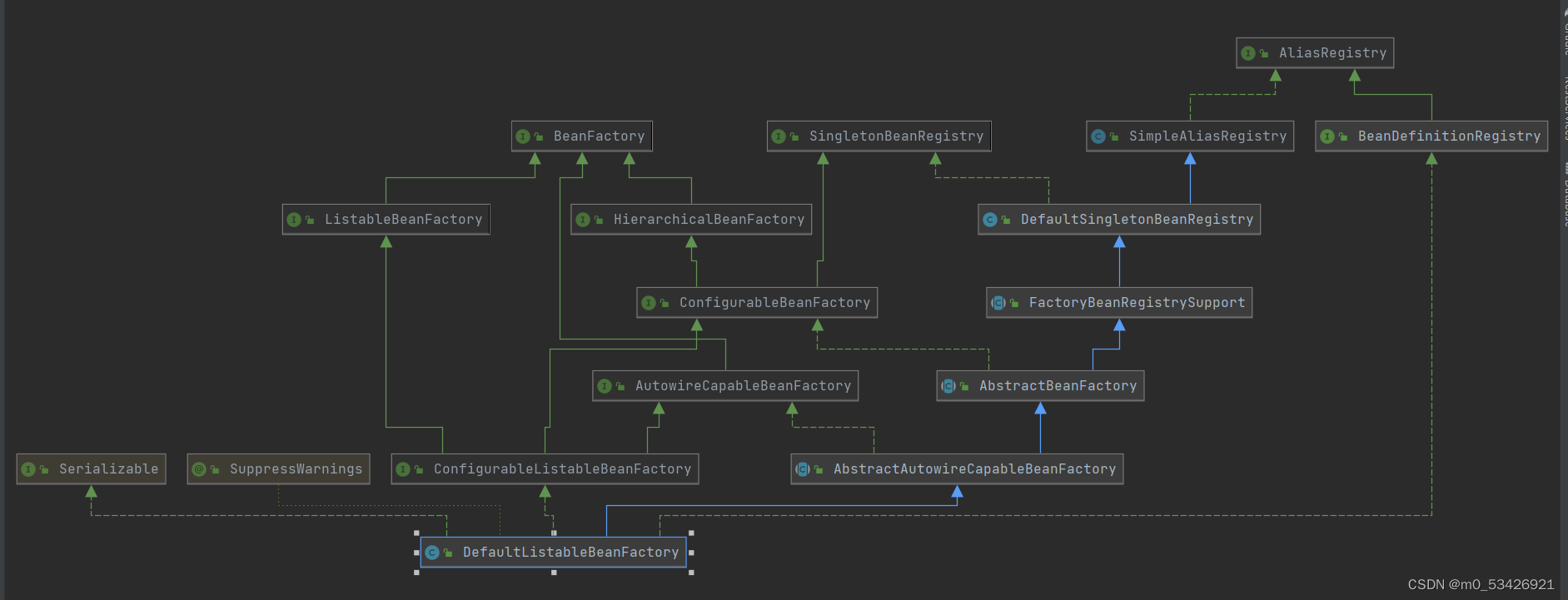Click the visibility lock icon on BeanFactory
1568x600 pixels.
coord(539,137)
